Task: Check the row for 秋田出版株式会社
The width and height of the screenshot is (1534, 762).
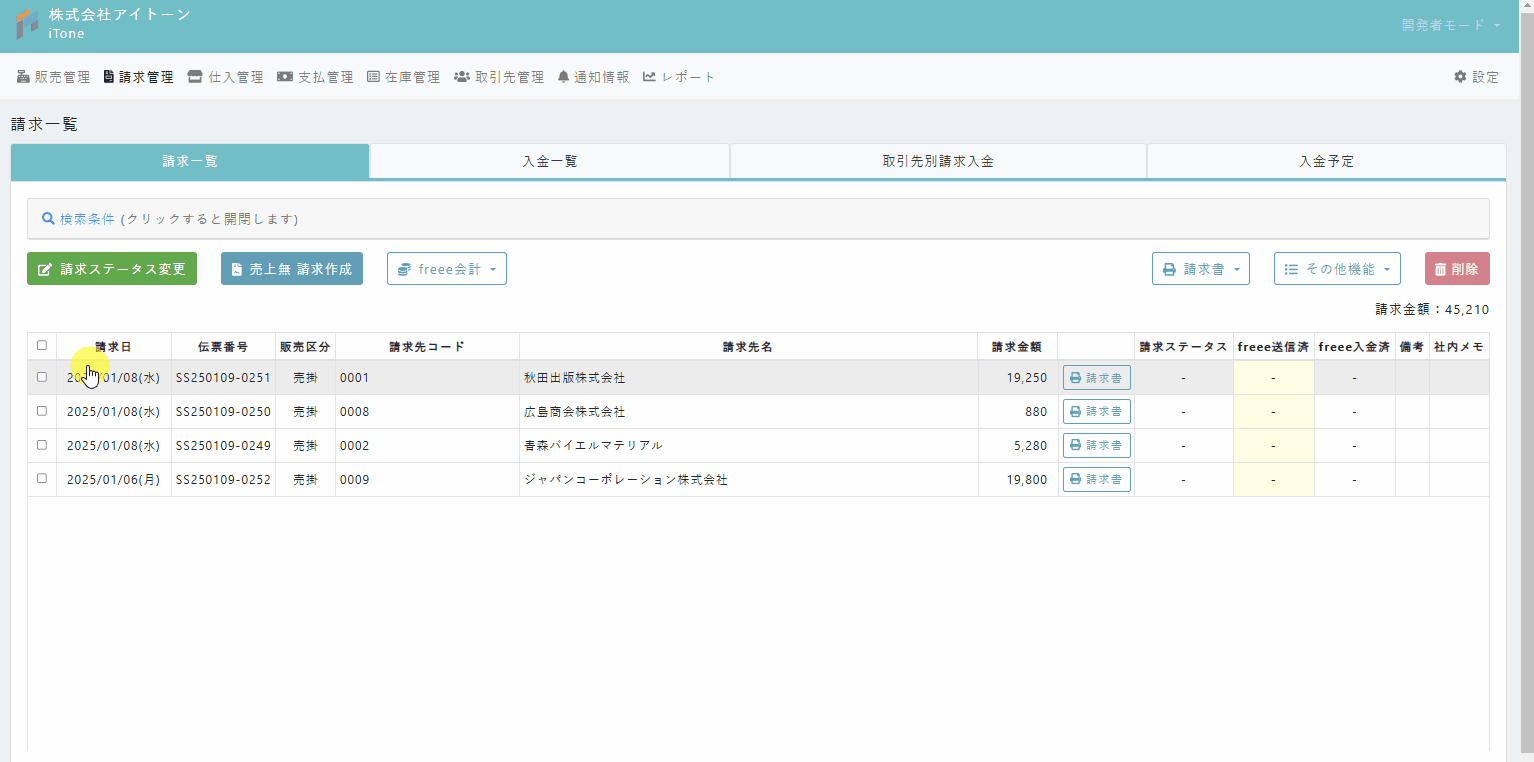Action: click(42, 377)
